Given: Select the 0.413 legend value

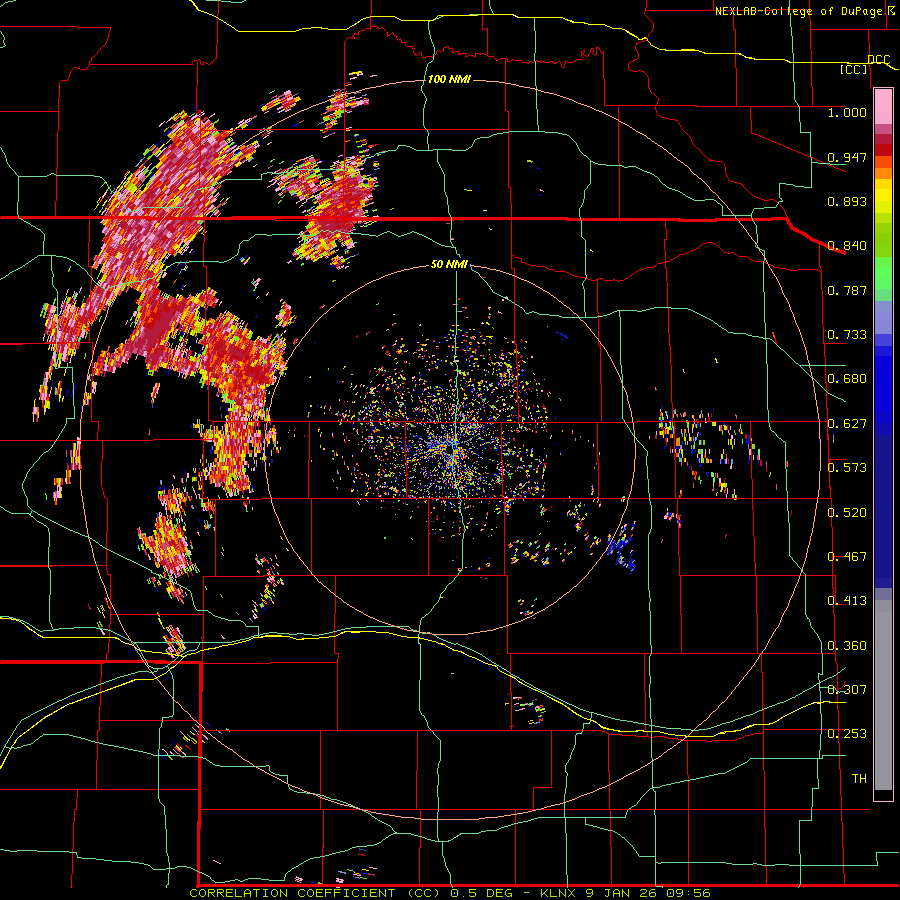Looking at the screenshot, I should point(847,601).
